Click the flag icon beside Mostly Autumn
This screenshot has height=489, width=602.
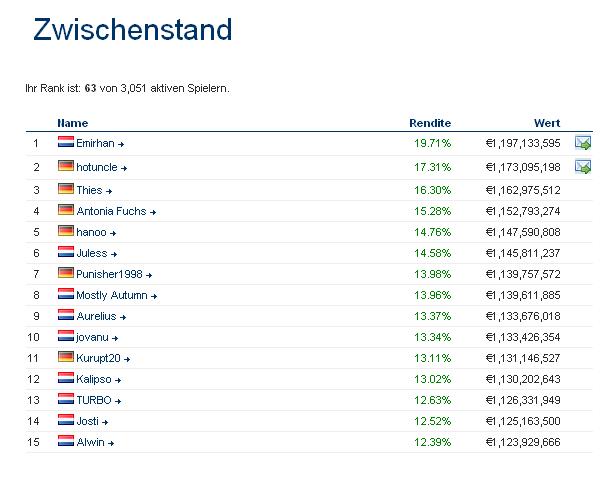pos(66,295)
